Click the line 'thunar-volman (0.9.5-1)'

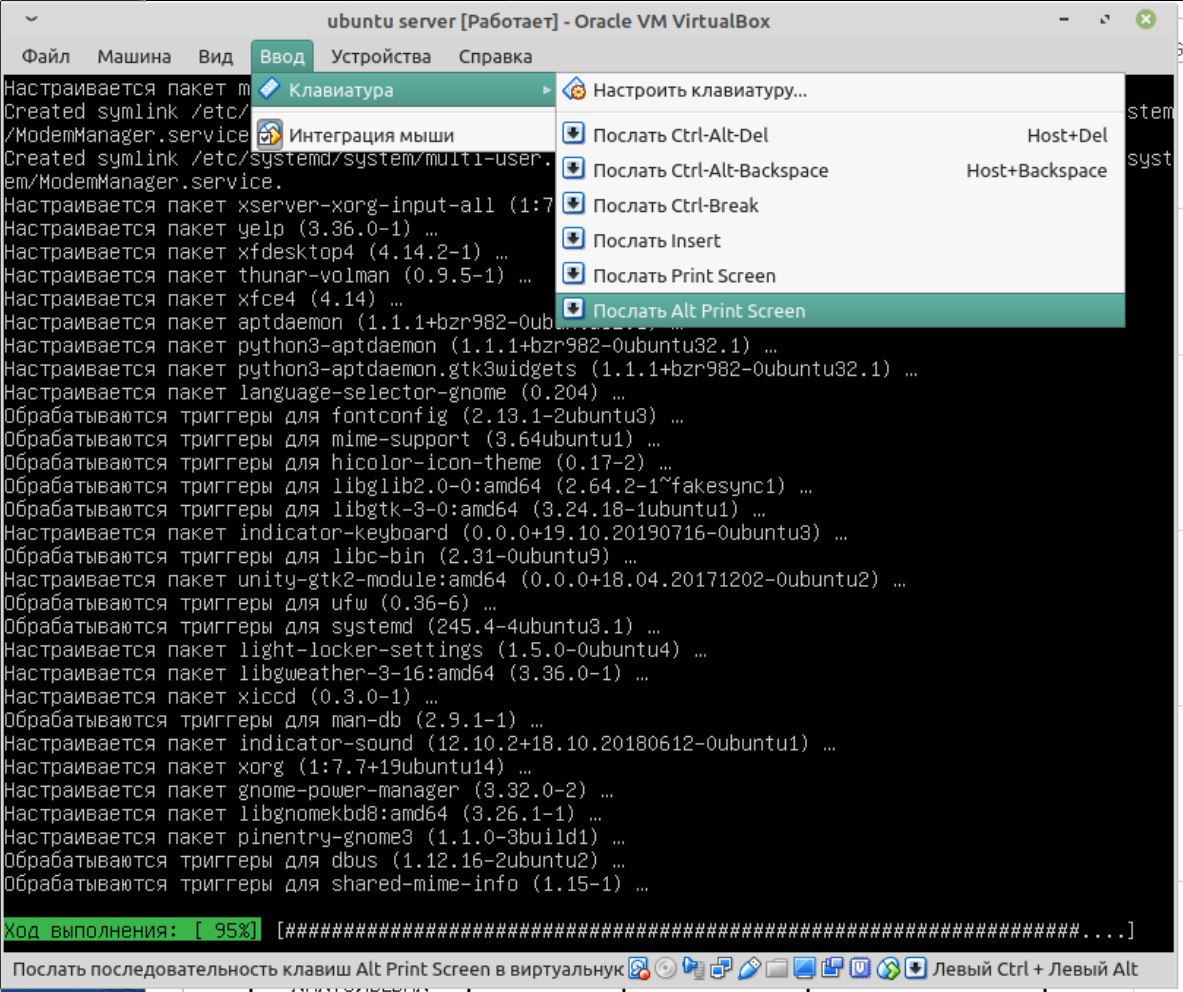click(x=267, y=275)
